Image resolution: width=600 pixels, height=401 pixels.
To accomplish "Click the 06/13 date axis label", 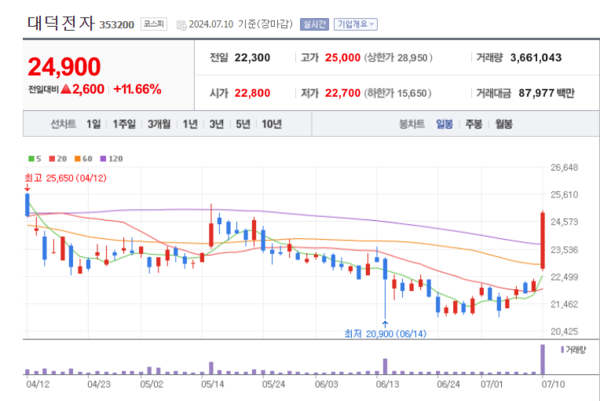I will [x=387, y=384].
